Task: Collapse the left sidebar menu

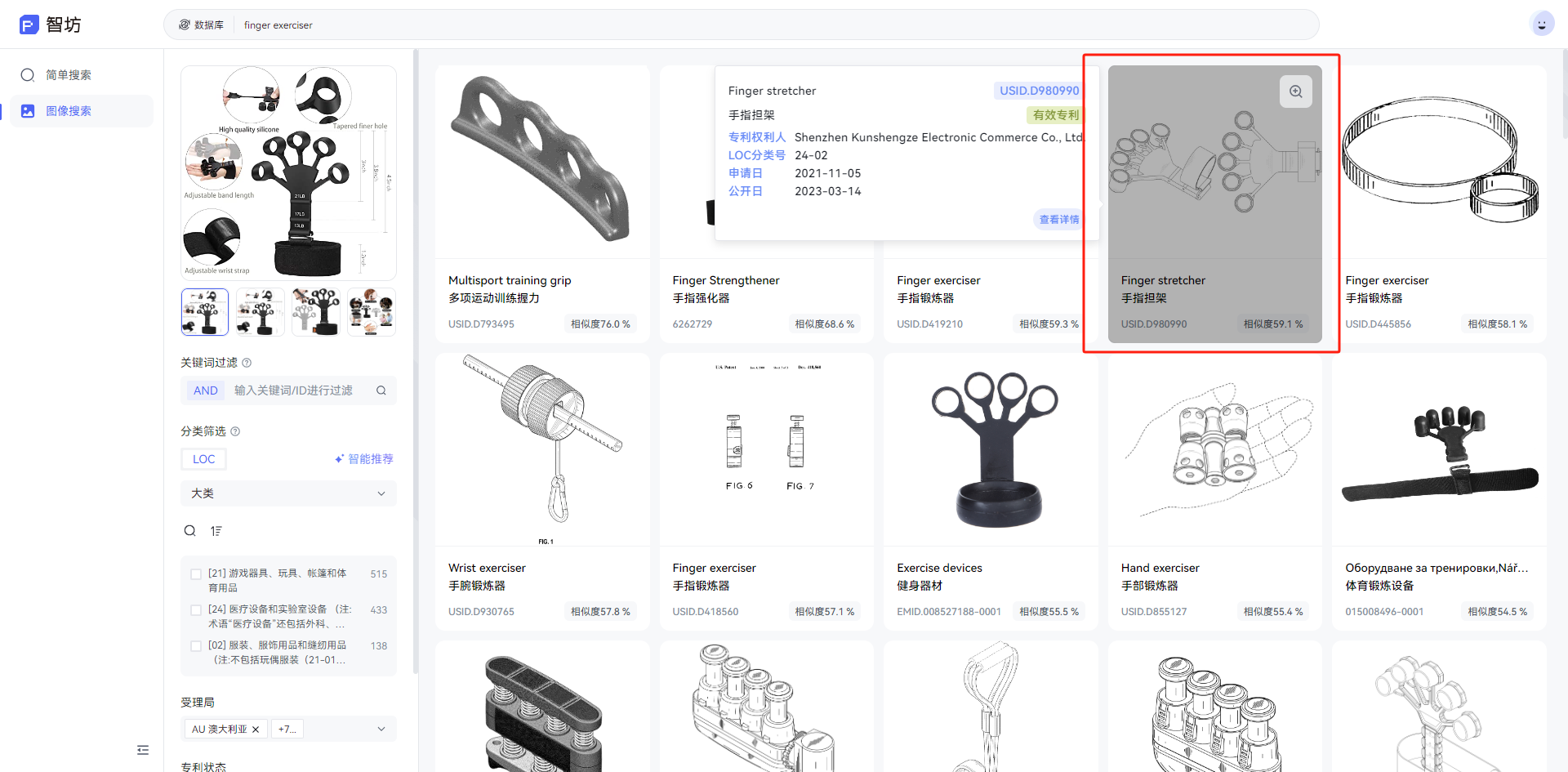Action: 143,750
